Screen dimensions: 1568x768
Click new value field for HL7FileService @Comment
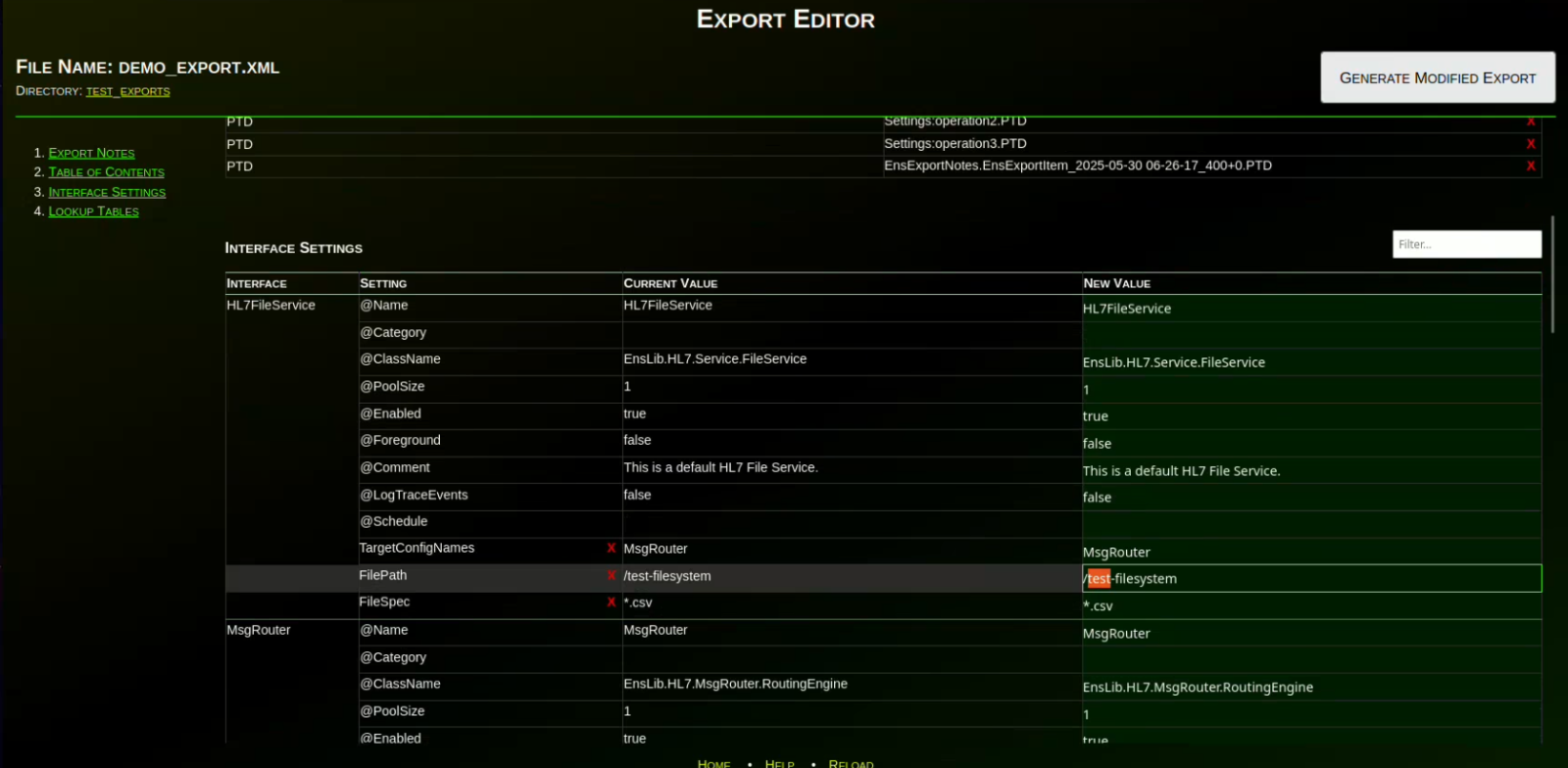tap(1310, 471)
